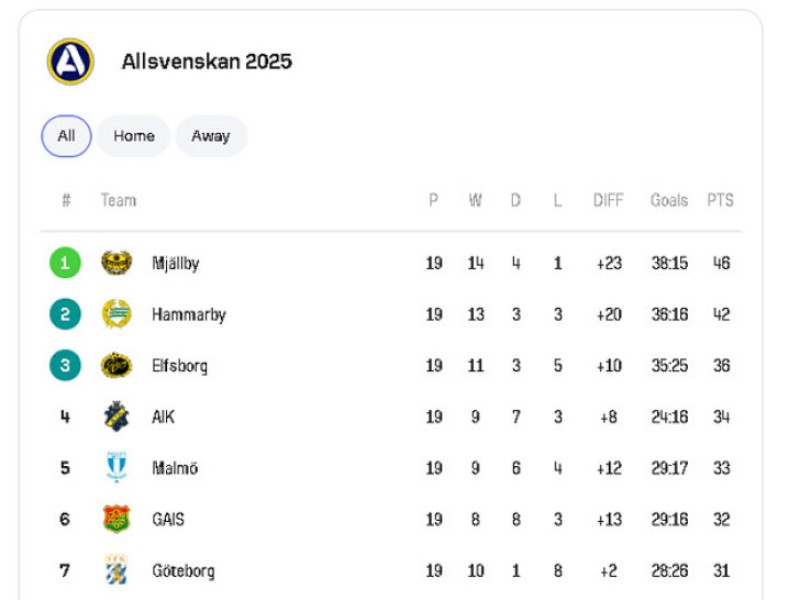This screenshot has width=800, height=600.
Task: Switch to the Home standings tab
Action: click(x=134, y=136)
